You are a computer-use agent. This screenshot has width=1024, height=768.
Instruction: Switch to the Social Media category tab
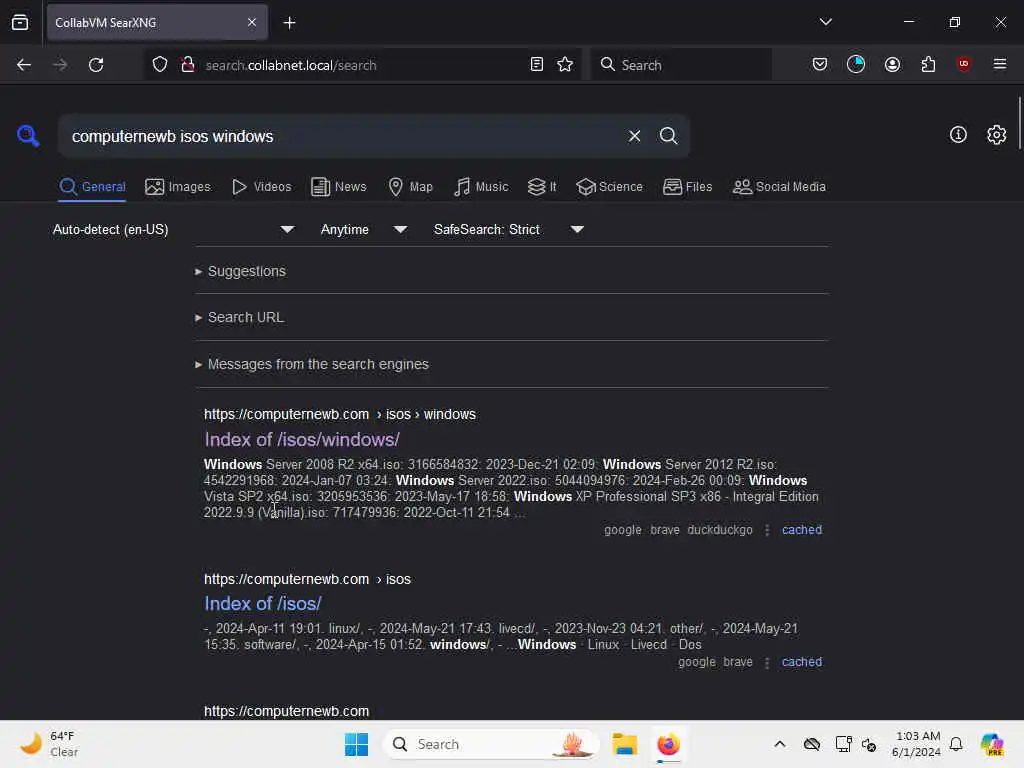(779, 187)
